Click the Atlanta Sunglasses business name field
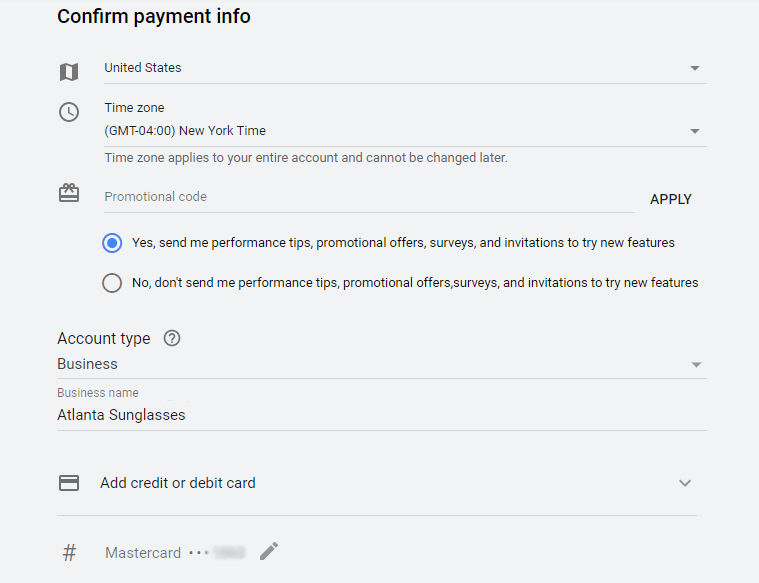Viewport: 759px width, 583px height. click(x=380, y=415)
